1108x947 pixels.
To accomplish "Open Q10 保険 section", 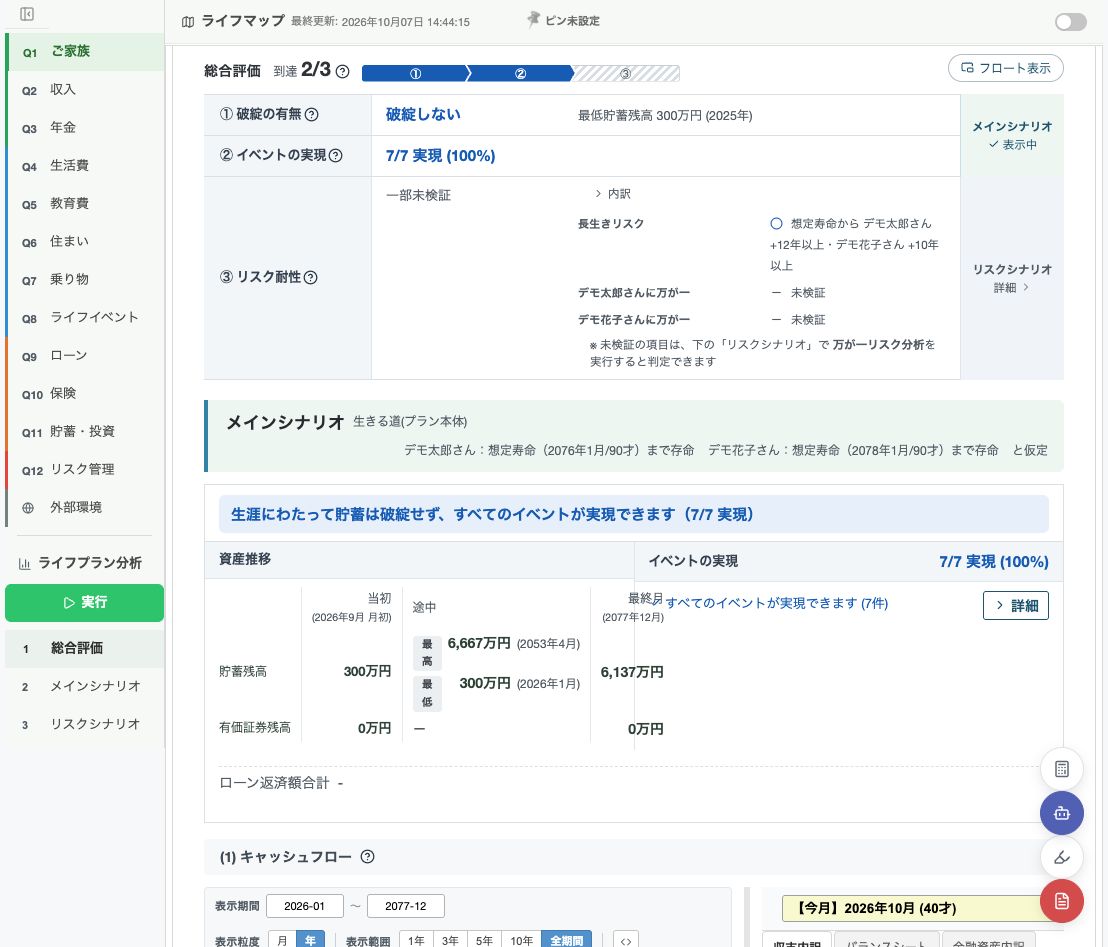I will tap(85, 394).
